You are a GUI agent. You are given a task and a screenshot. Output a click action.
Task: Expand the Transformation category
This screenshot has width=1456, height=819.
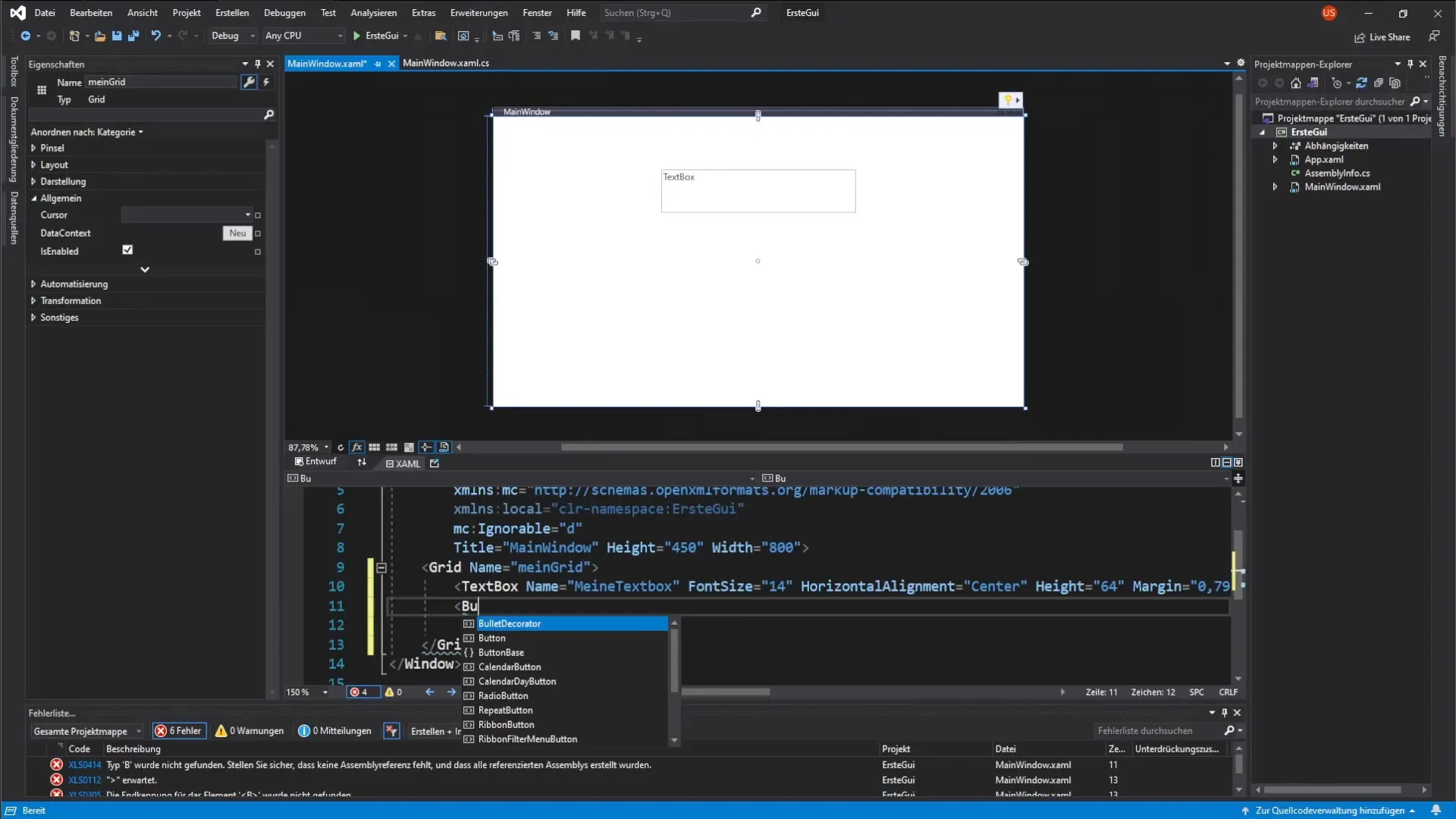[x=33, y=300]
